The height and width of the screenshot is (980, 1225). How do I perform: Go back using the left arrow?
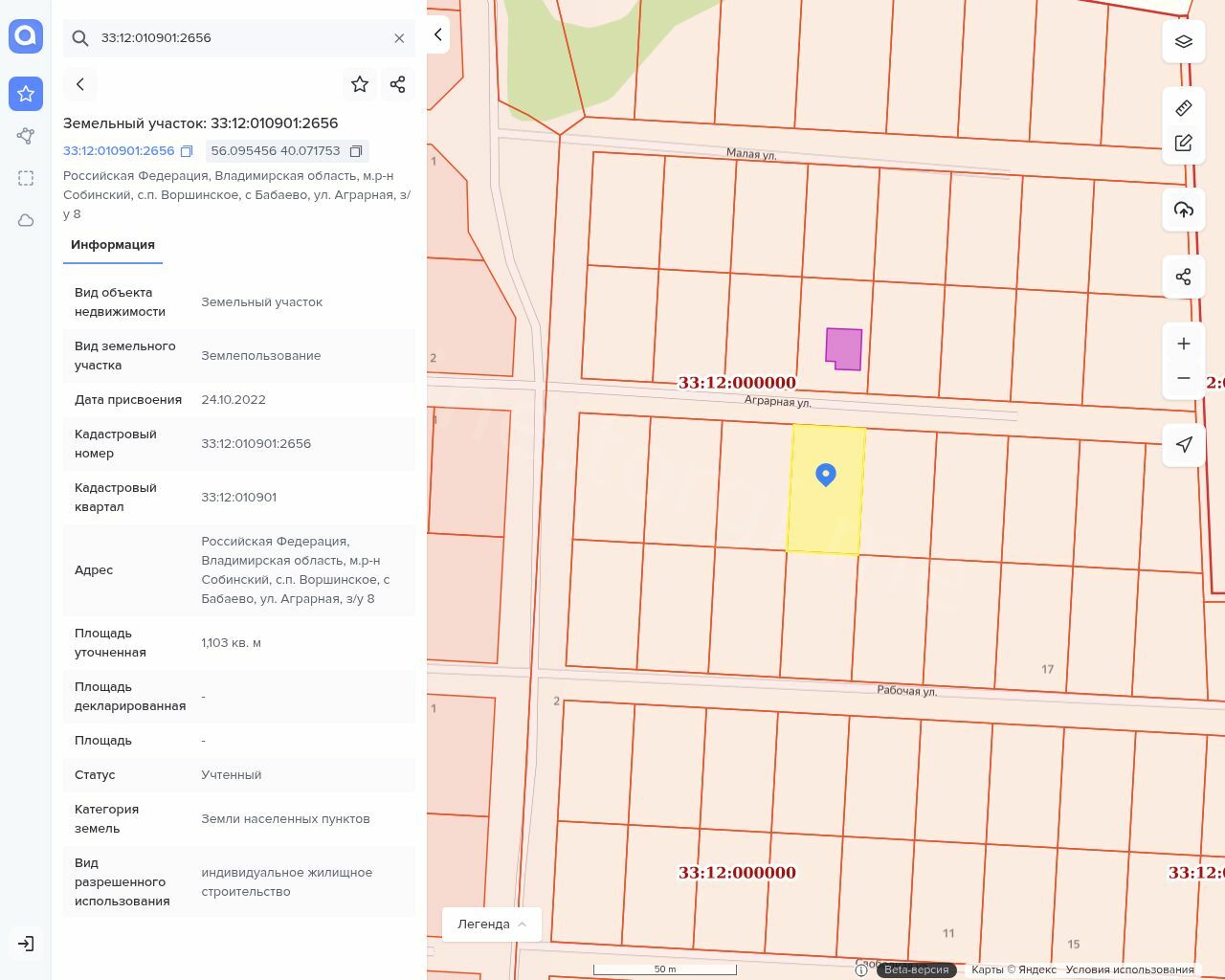80,84
